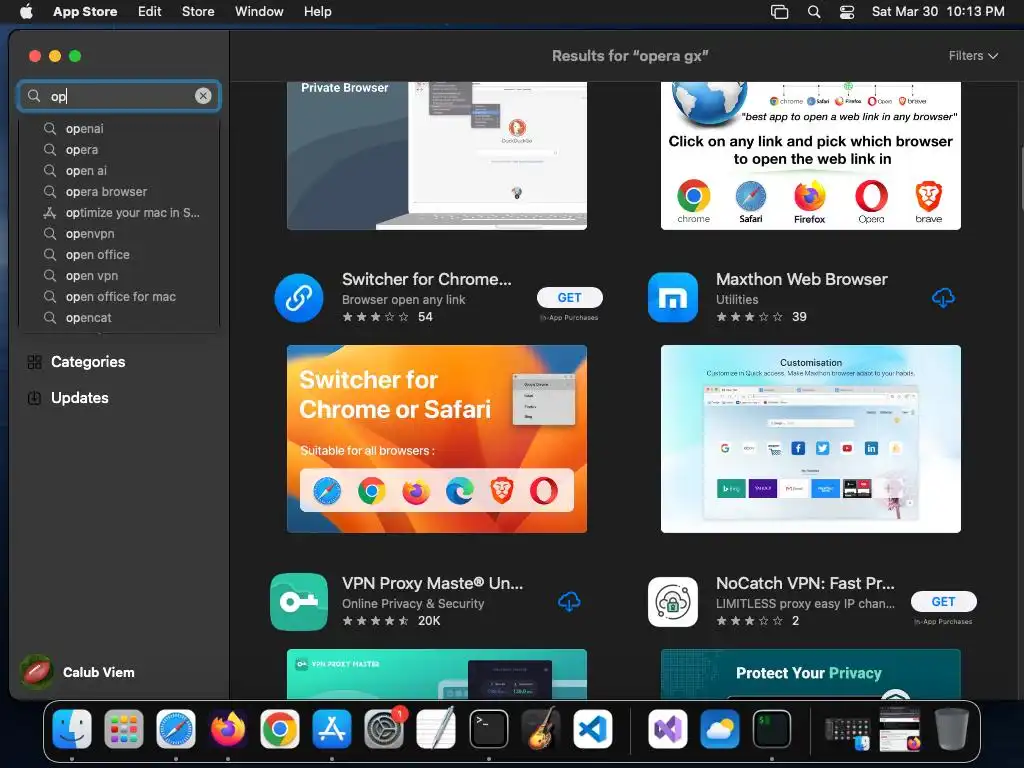
Task: Open the Store menu
Action: click(x=198, y=12)
